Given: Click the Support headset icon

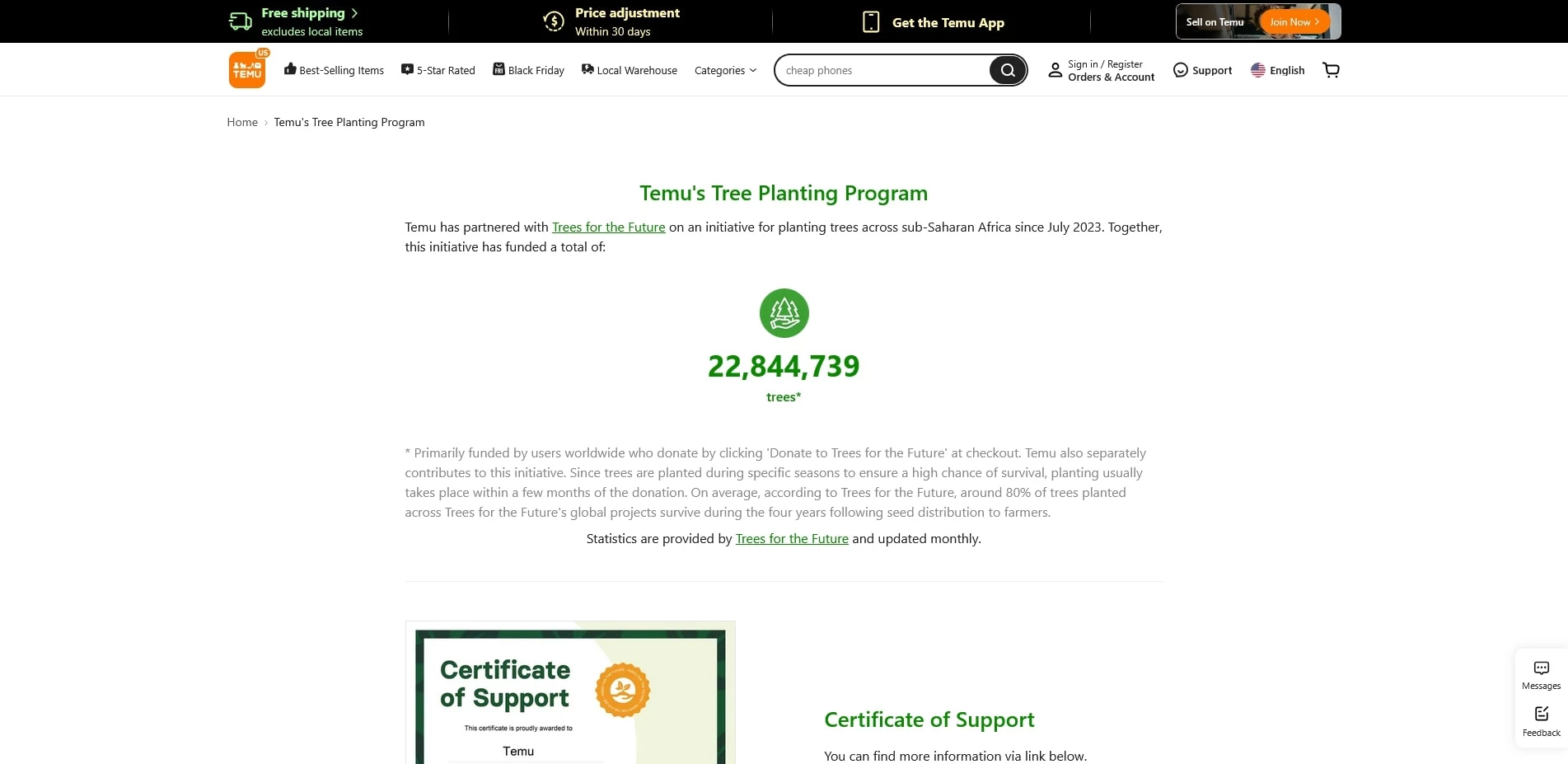Looking at the screenshot, I should coord(1181,70).
